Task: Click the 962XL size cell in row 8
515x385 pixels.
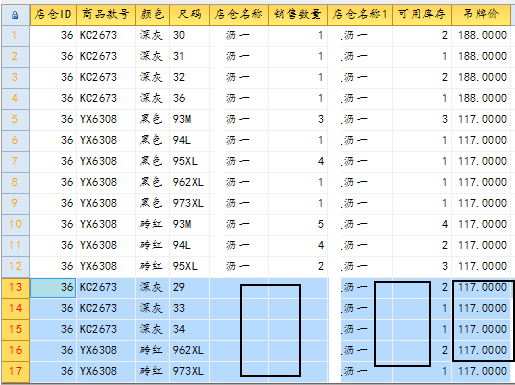Action: pos(189,182)
